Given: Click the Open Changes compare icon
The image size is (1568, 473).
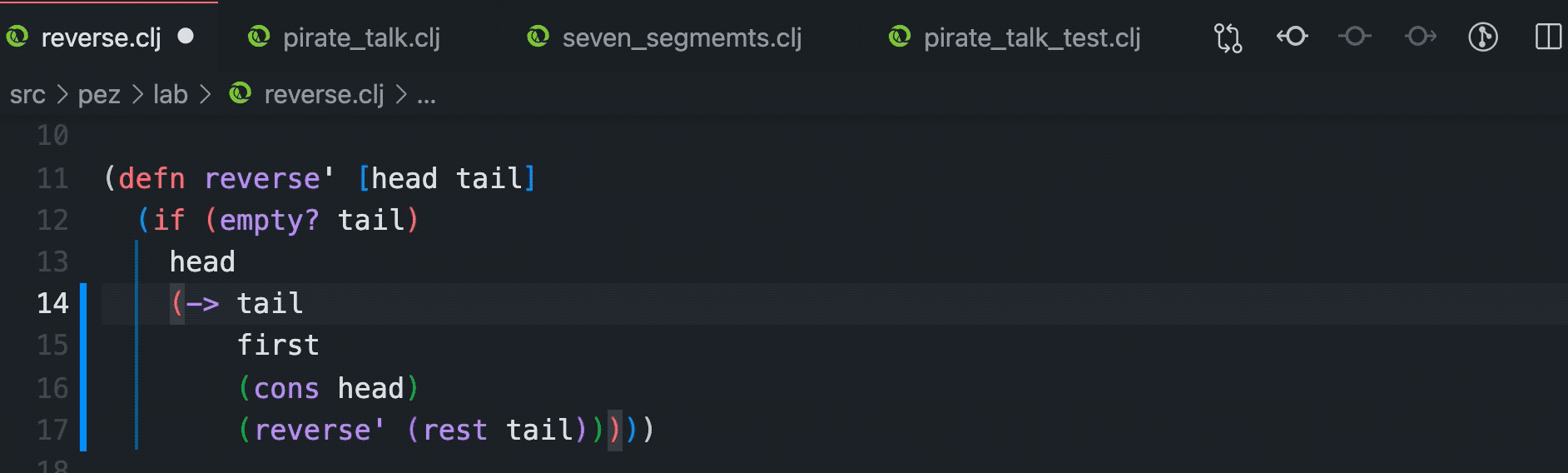Looking at the screenshot, I should [x=1228, y=37].
